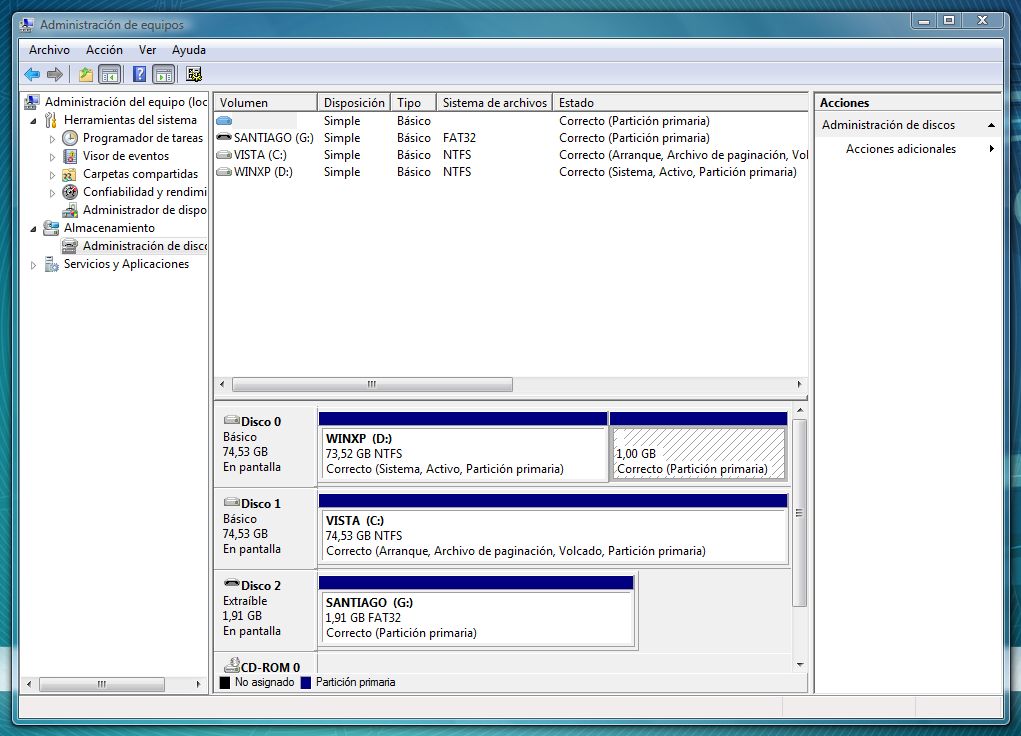
Task: Open the Ayuda menu
Action: 189,50
